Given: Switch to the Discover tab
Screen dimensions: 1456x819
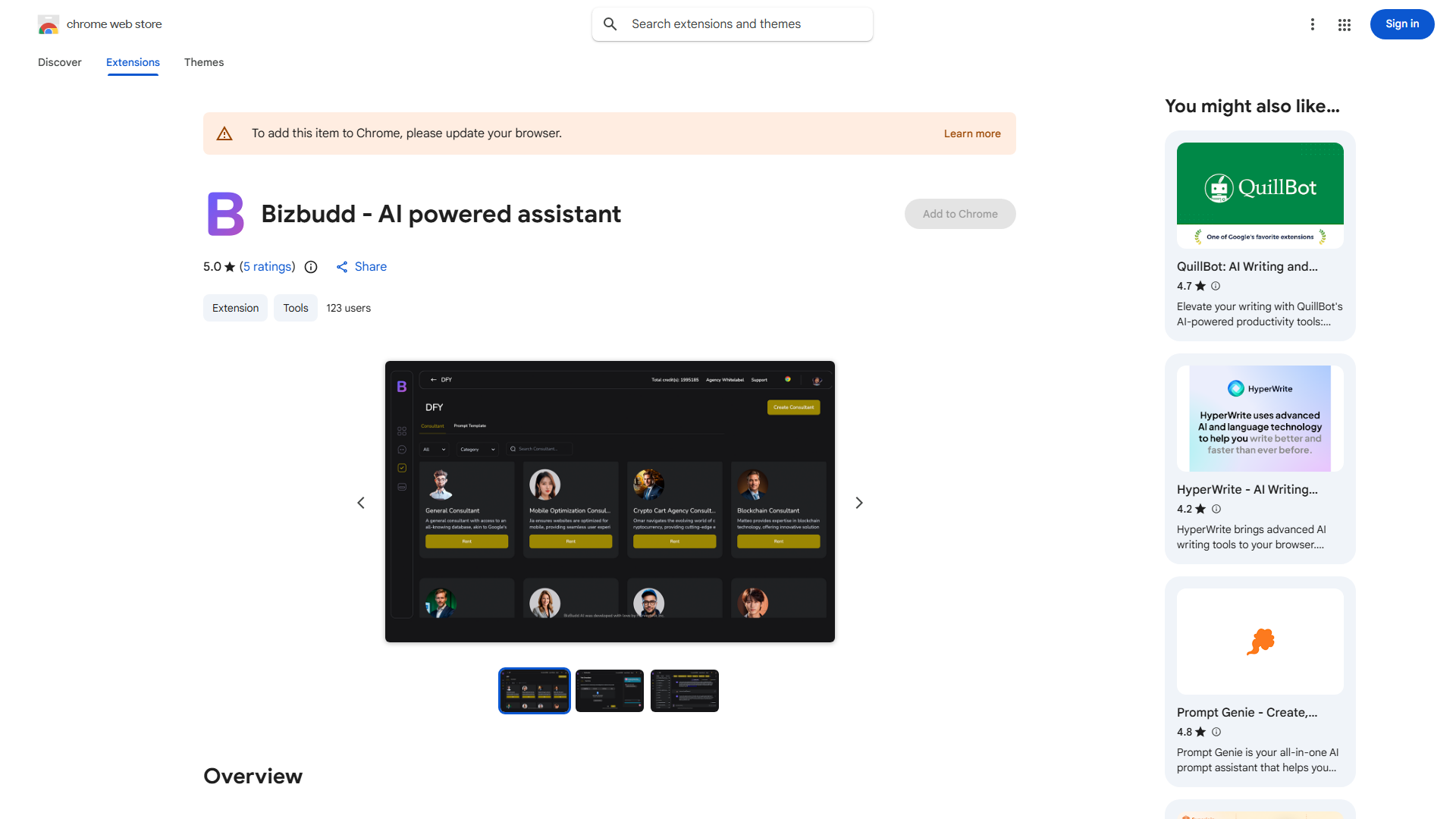Looking at the screenshot, I should coord(60,62).
